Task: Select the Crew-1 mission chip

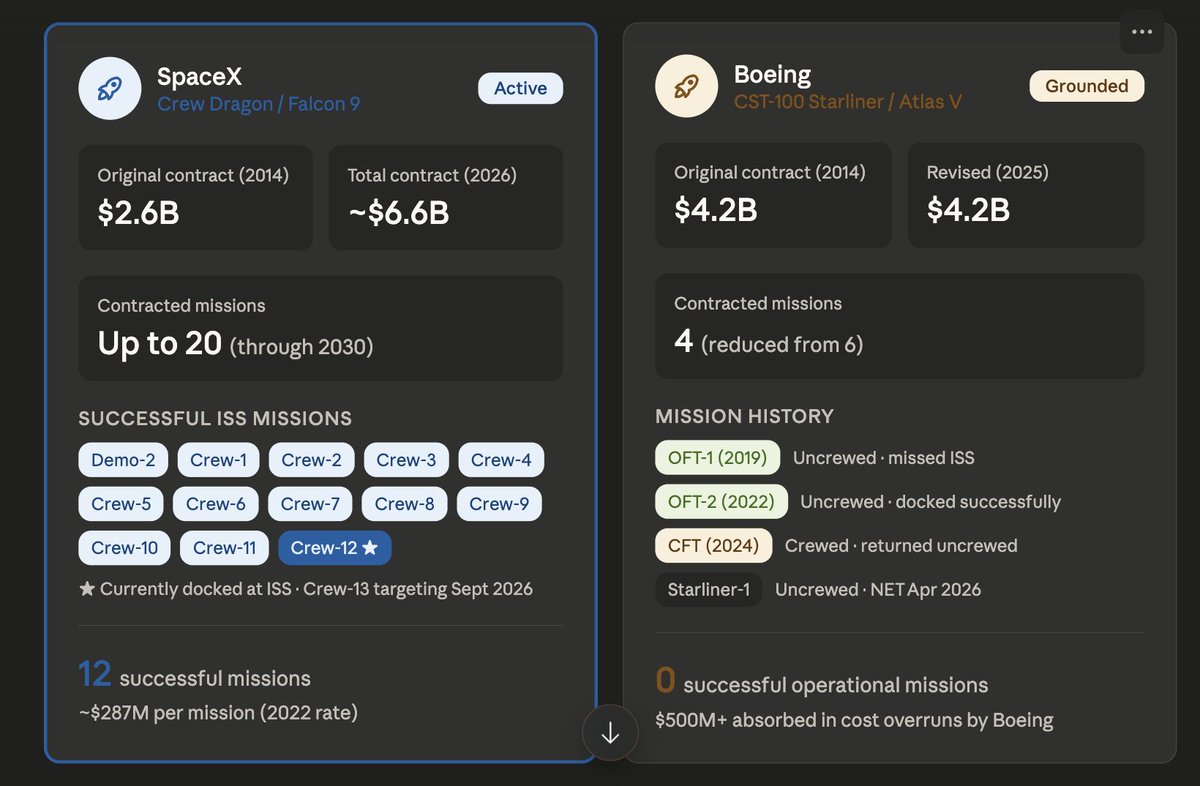Action: coord(219,460)
